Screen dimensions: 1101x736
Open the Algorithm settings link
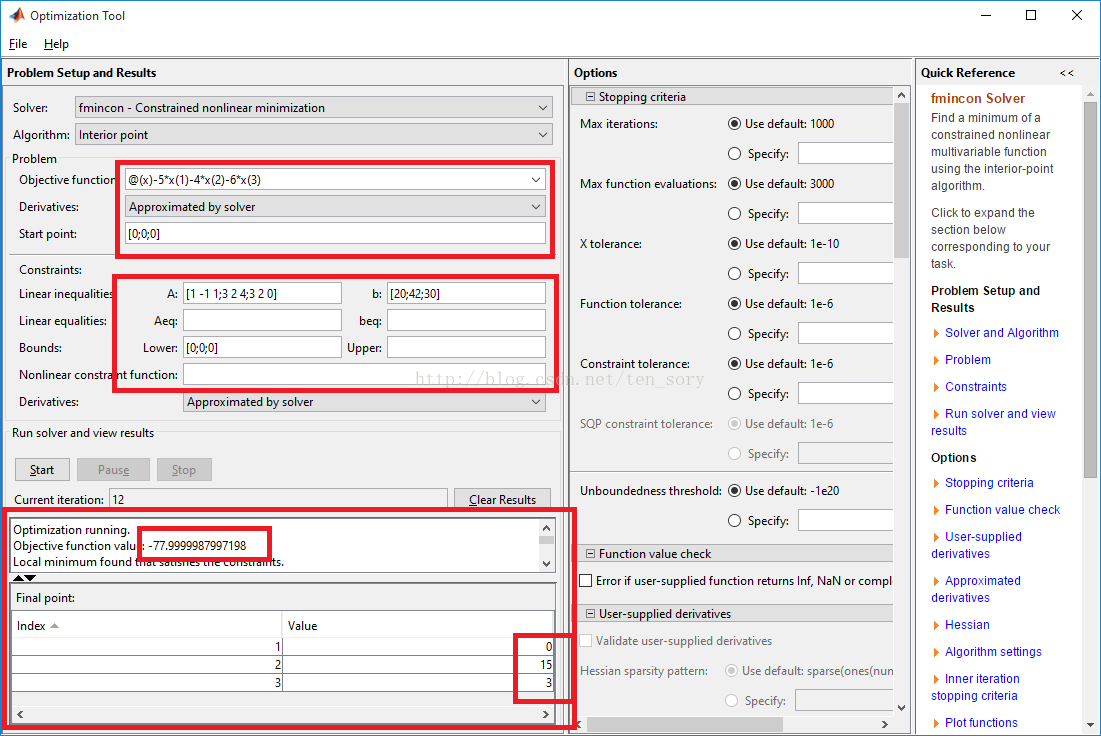click(x=993, y=652)
